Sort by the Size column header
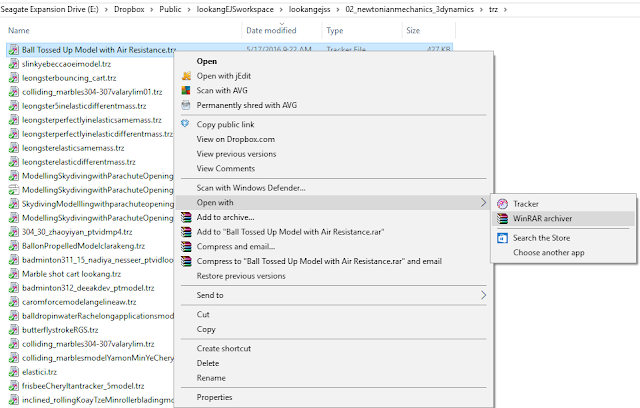This screenshot has height=408, width=640. (x=413, y=30)
